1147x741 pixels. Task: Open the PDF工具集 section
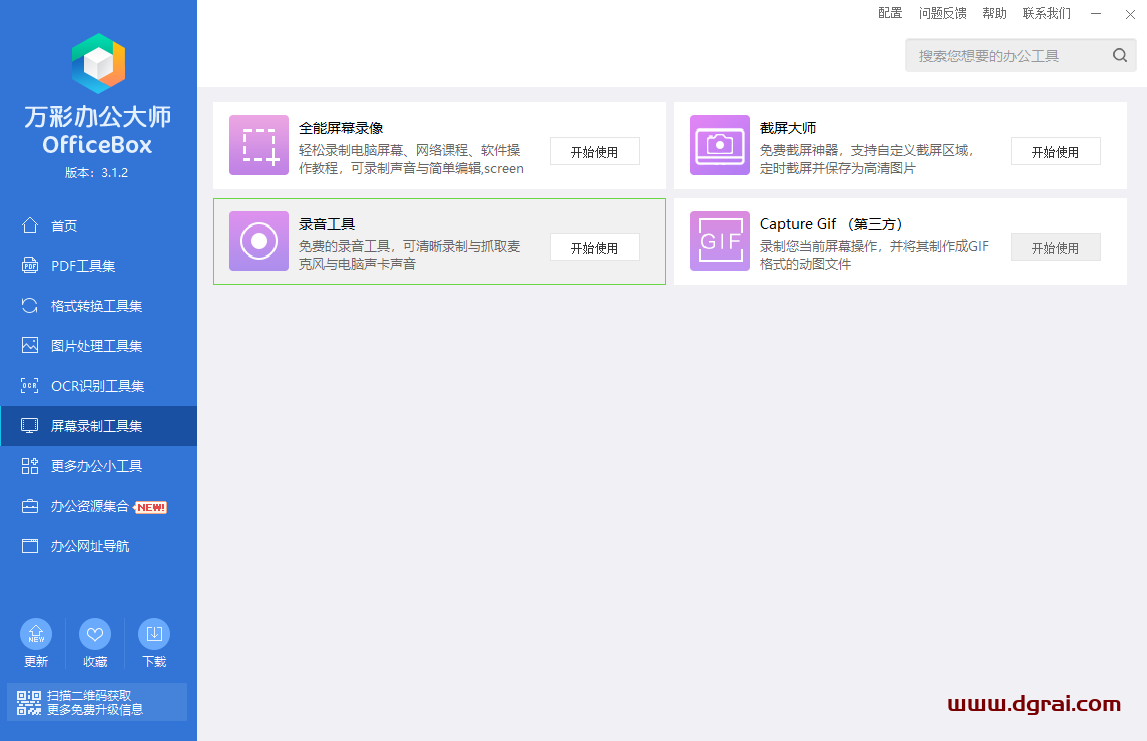[99, 266]
